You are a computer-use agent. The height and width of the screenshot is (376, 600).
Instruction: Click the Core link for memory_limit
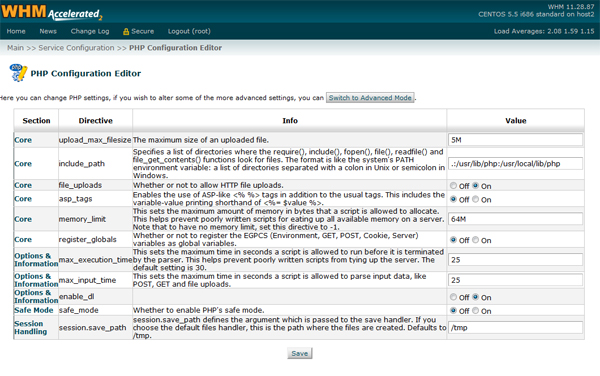click(23, 219)
